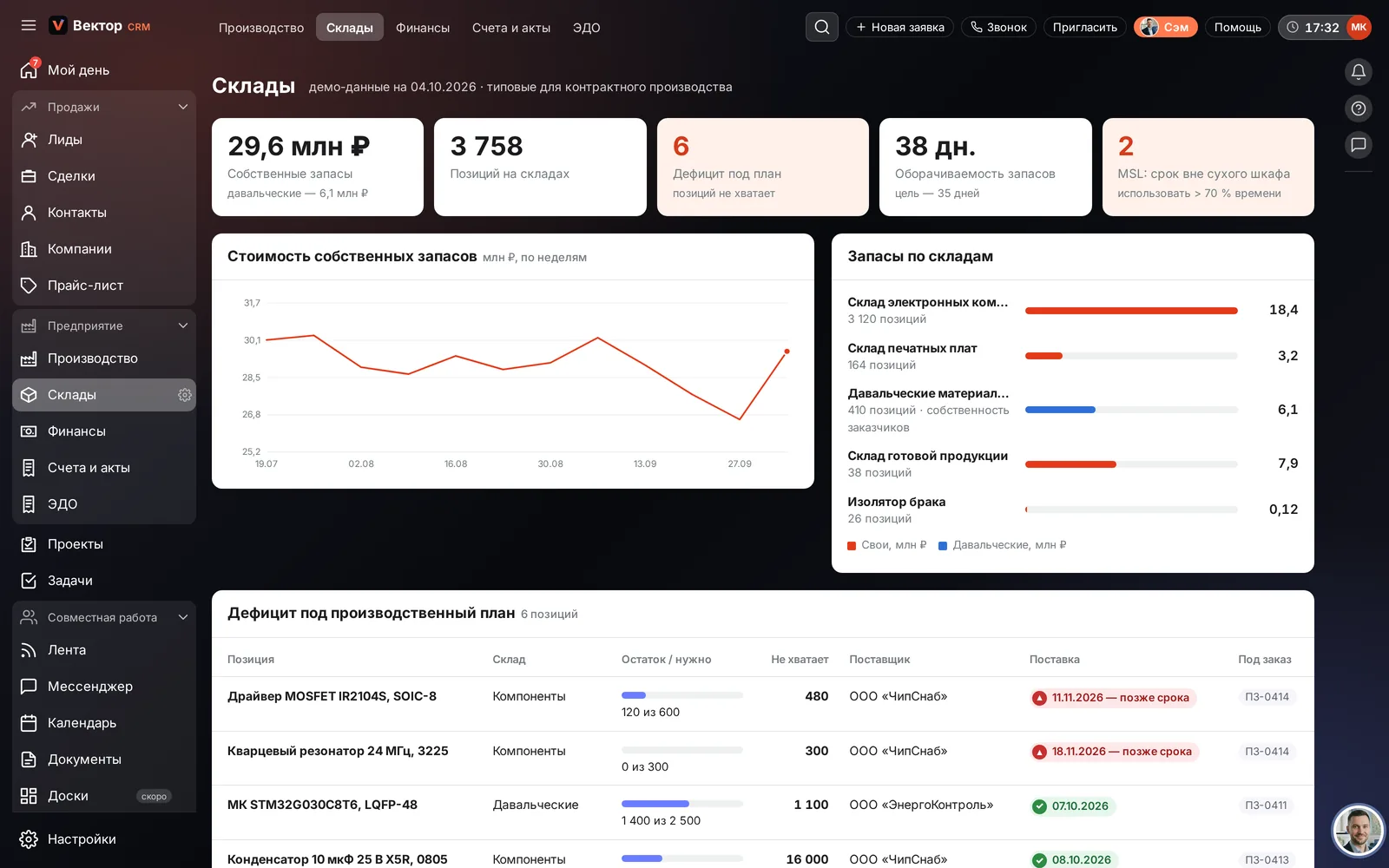
Task: Collapse the Совместная работа section
Action: (x=183, y=617)
